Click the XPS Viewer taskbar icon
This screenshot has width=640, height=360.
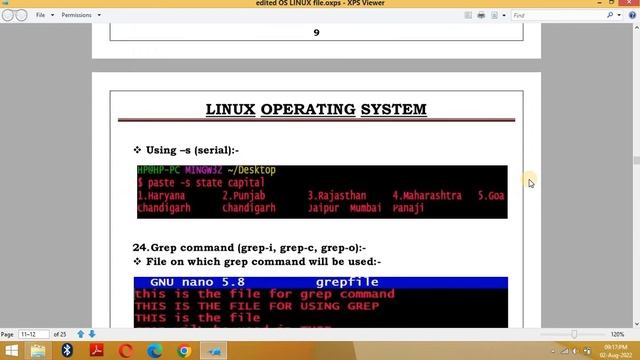(213, 351)
